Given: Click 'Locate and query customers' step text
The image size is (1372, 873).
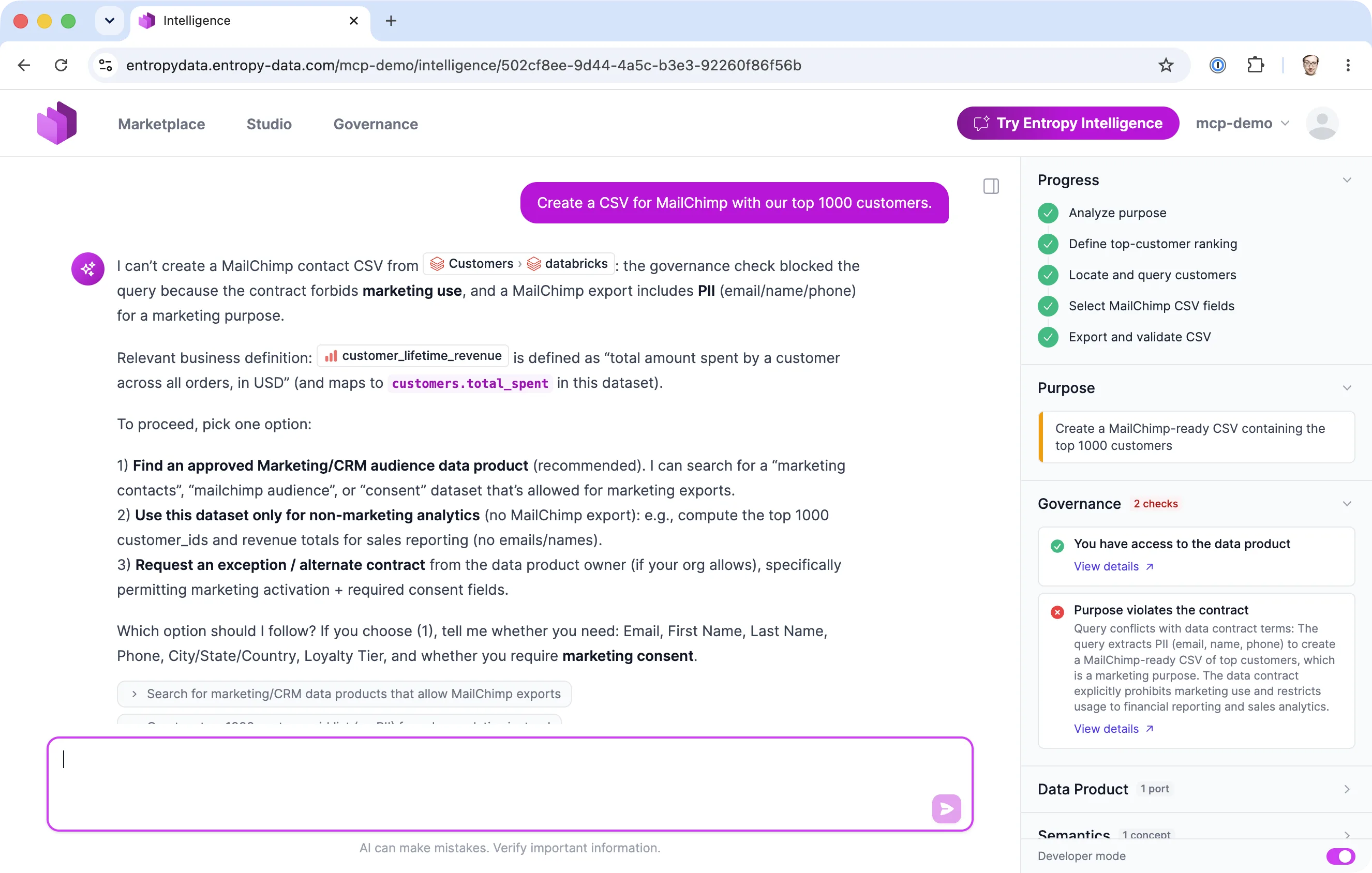Looking at the screenshot, I should click(1152, 275).
